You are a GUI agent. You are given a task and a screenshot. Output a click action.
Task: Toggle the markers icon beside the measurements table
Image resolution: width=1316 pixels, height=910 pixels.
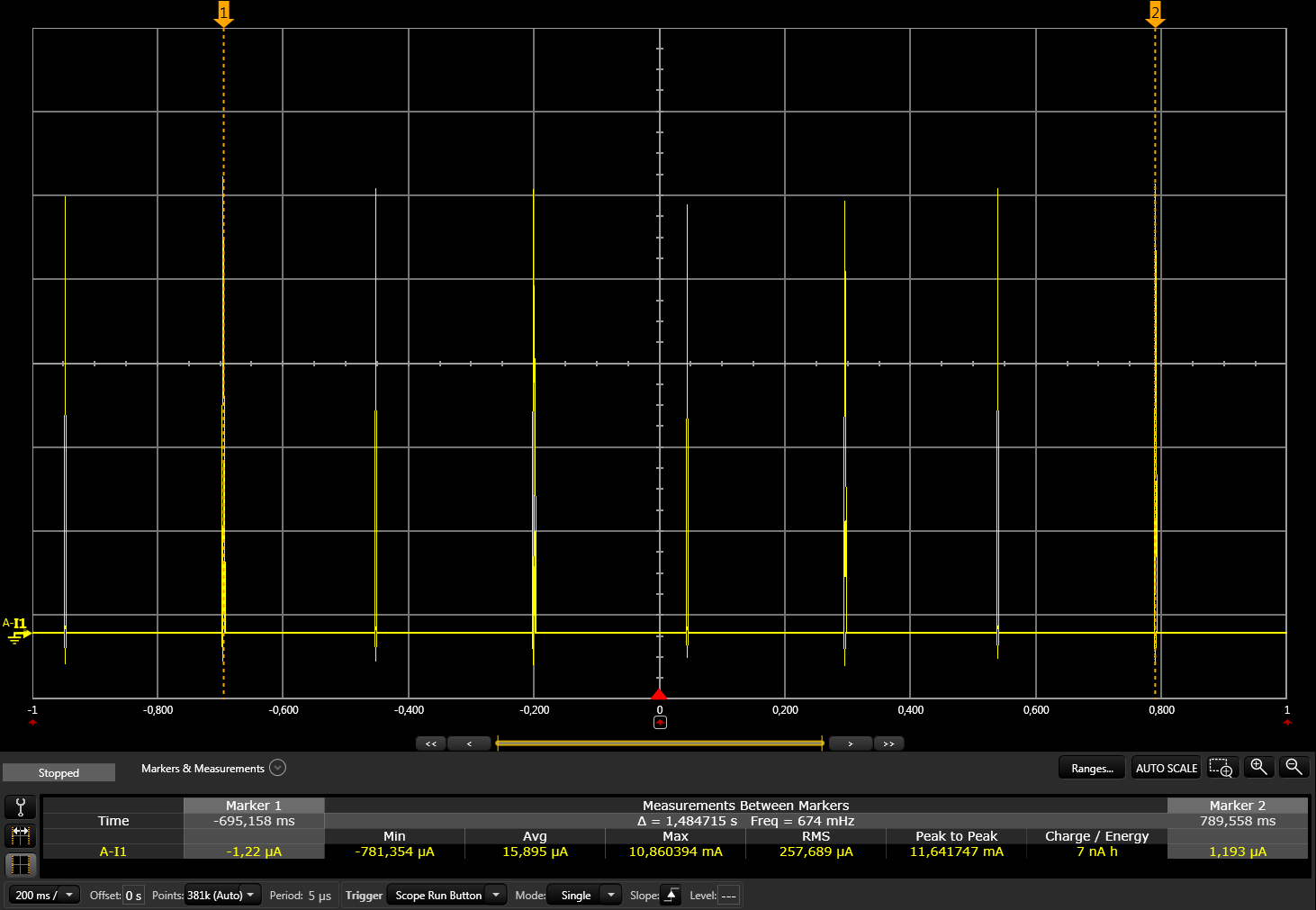21,836
